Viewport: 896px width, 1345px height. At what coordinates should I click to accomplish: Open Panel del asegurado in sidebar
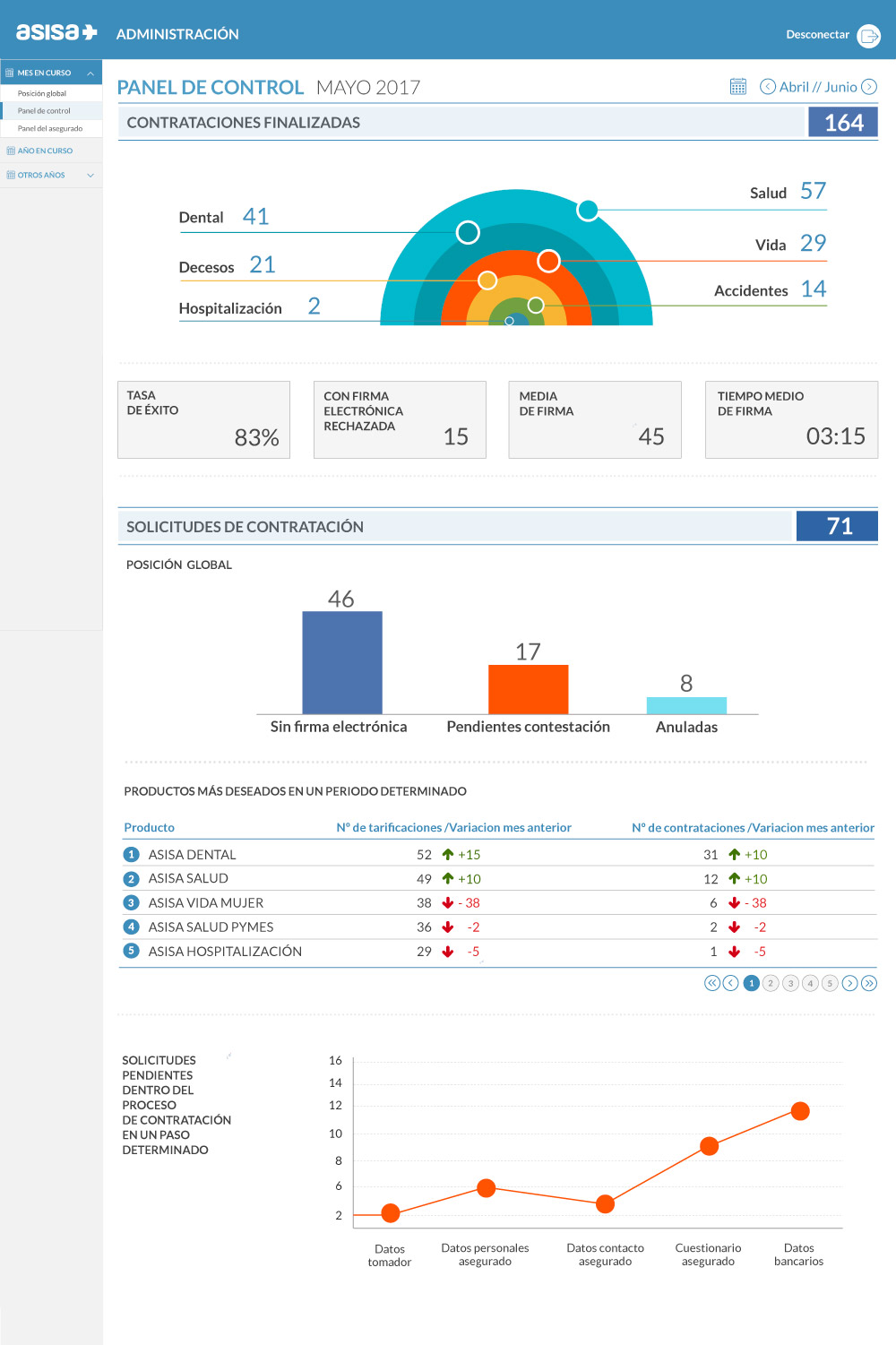50,129
